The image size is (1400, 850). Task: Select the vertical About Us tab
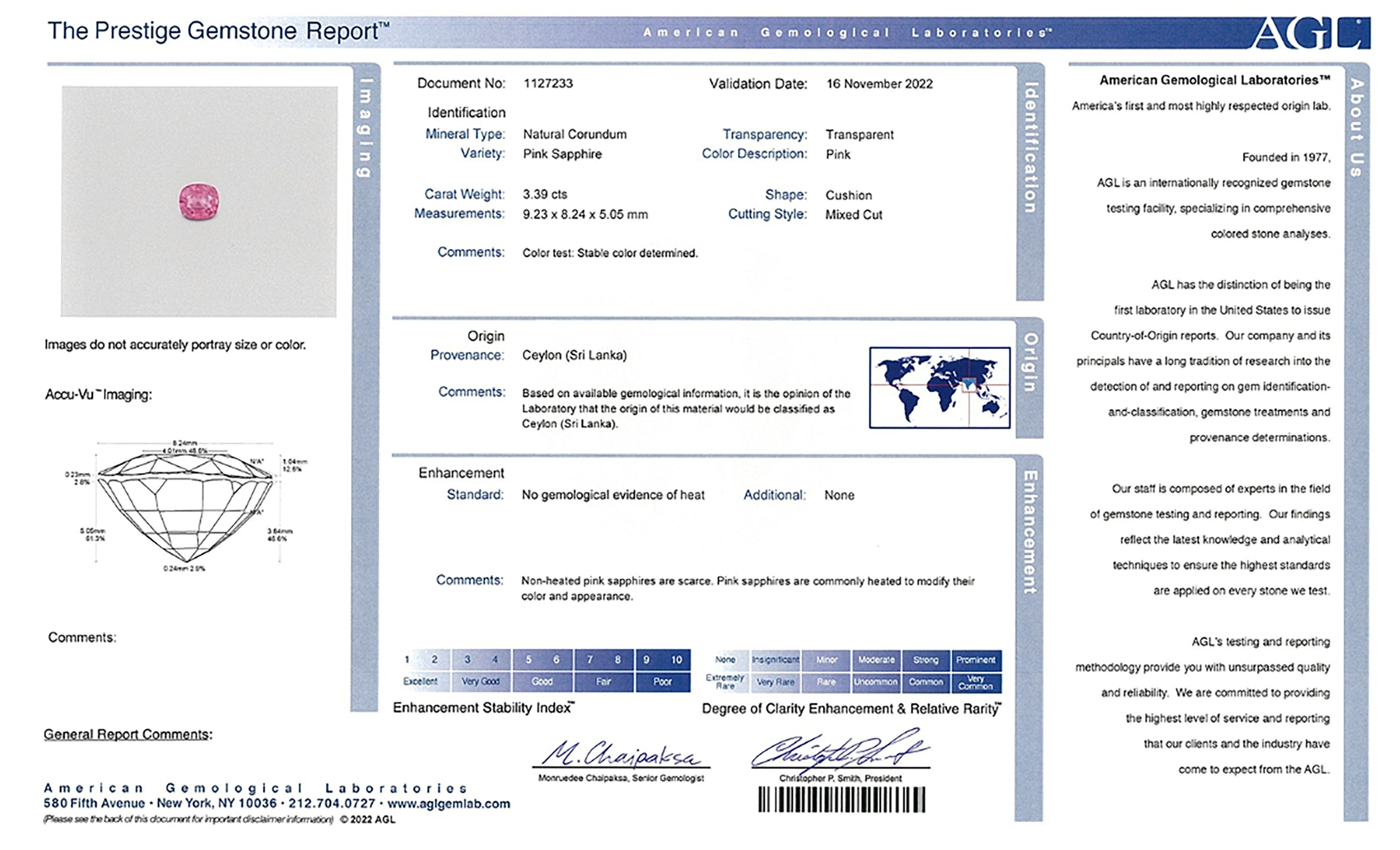pos(1357,128)
